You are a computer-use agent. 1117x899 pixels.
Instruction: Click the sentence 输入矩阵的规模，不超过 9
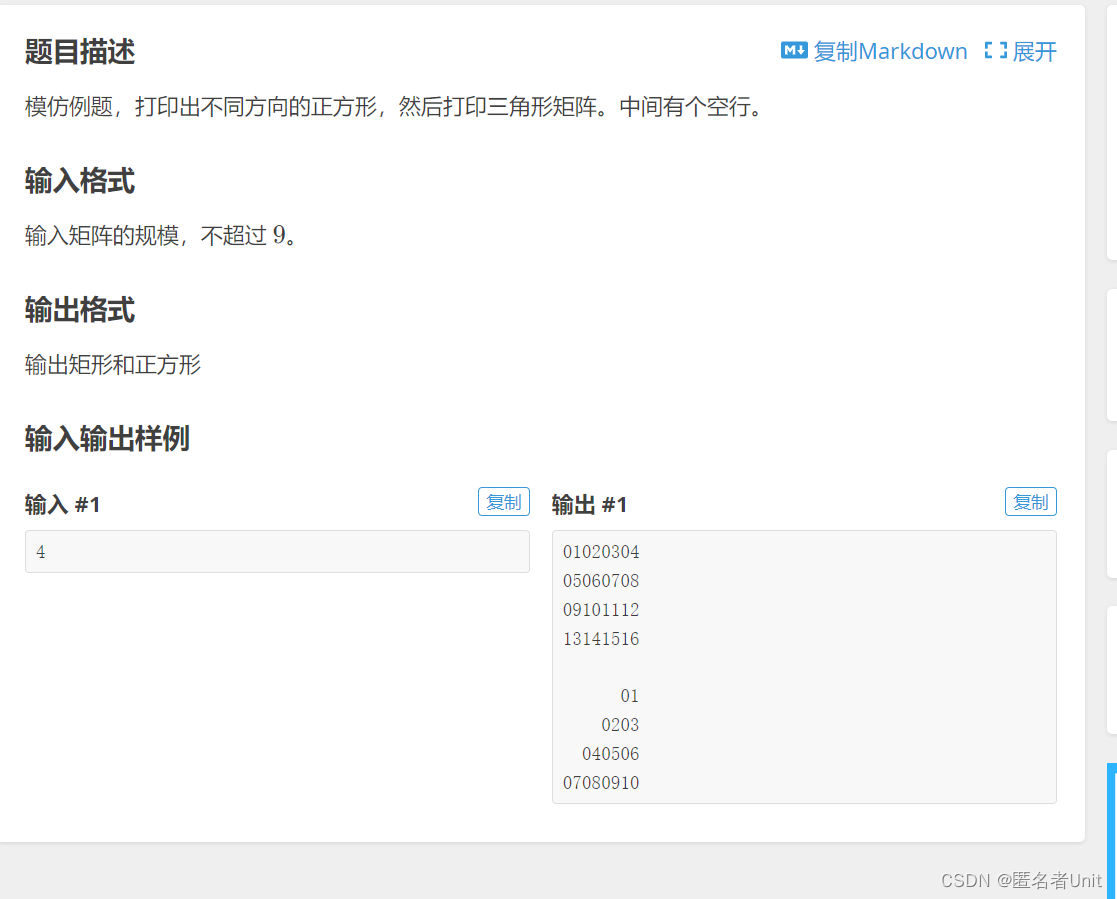[x=161, y=235]
